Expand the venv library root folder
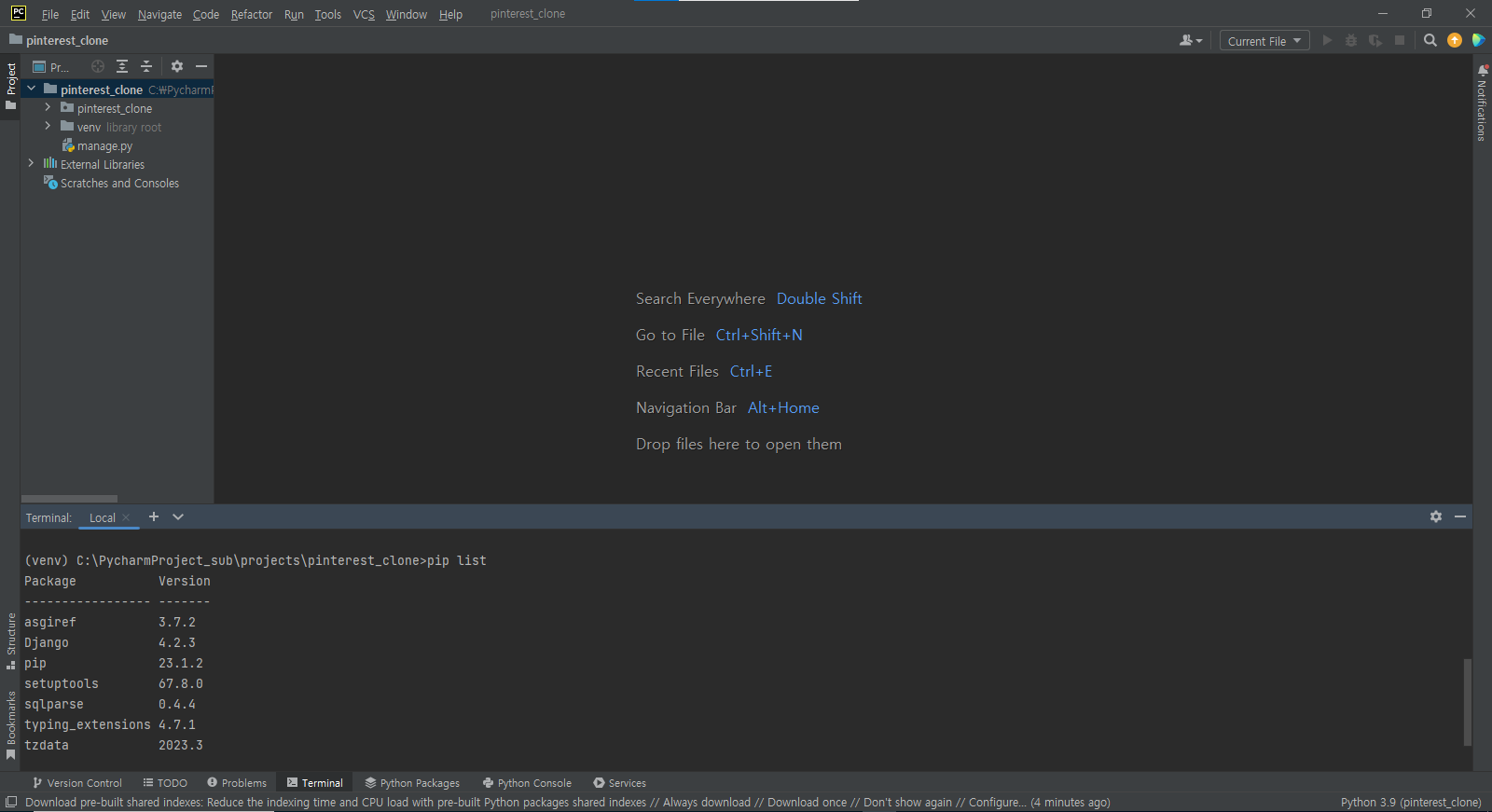 pos(48,127)
